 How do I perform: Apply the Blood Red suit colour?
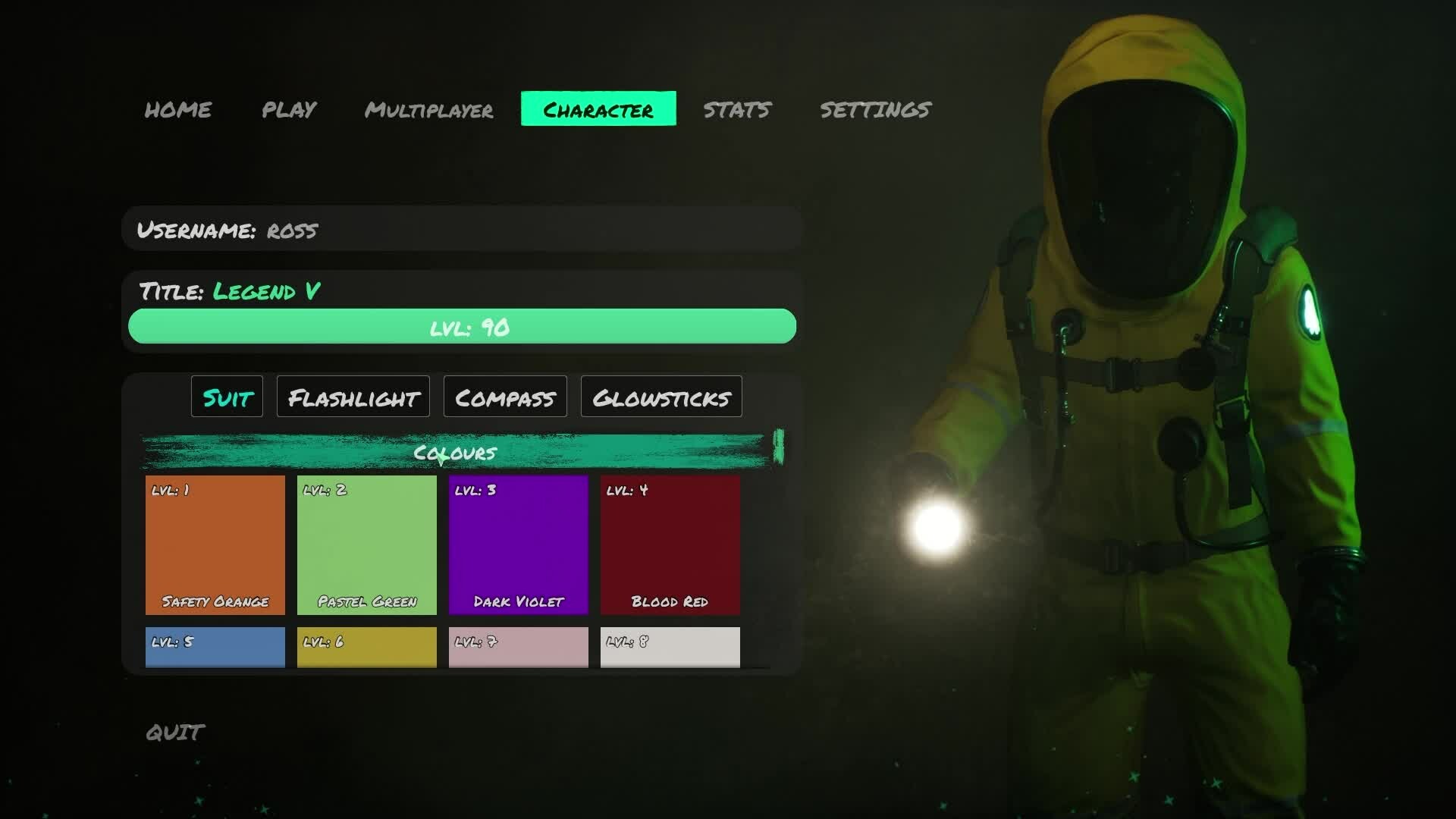670,544
